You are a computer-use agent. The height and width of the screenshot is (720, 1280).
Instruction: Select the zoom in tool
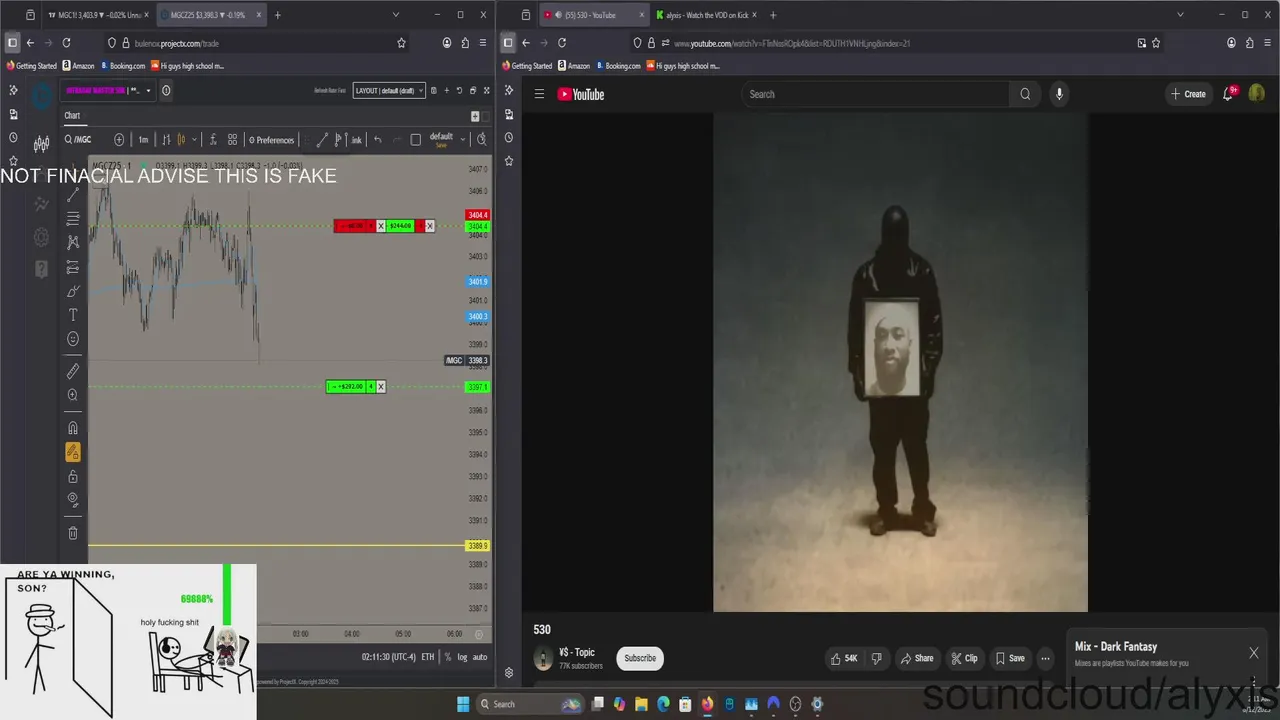(73, 395)
